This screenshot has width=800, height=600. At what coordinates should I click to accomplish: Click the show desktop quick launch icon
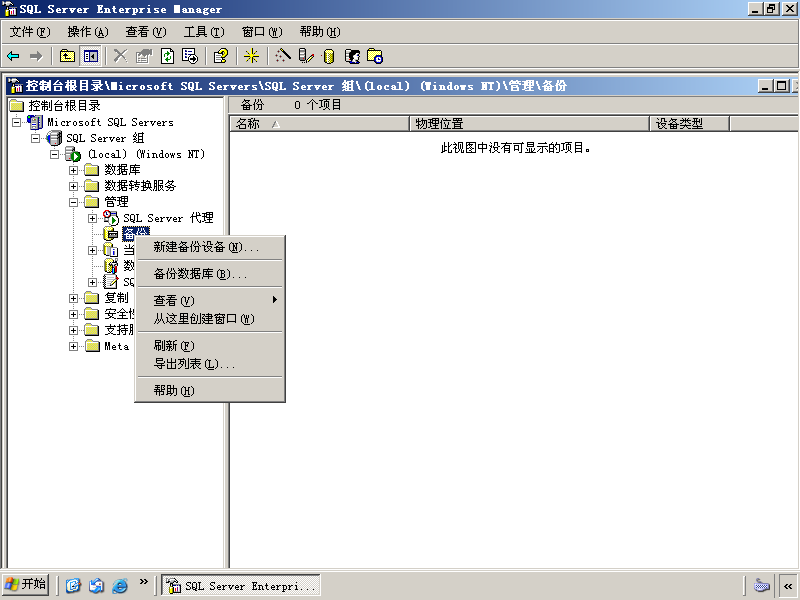pos(73,585)
